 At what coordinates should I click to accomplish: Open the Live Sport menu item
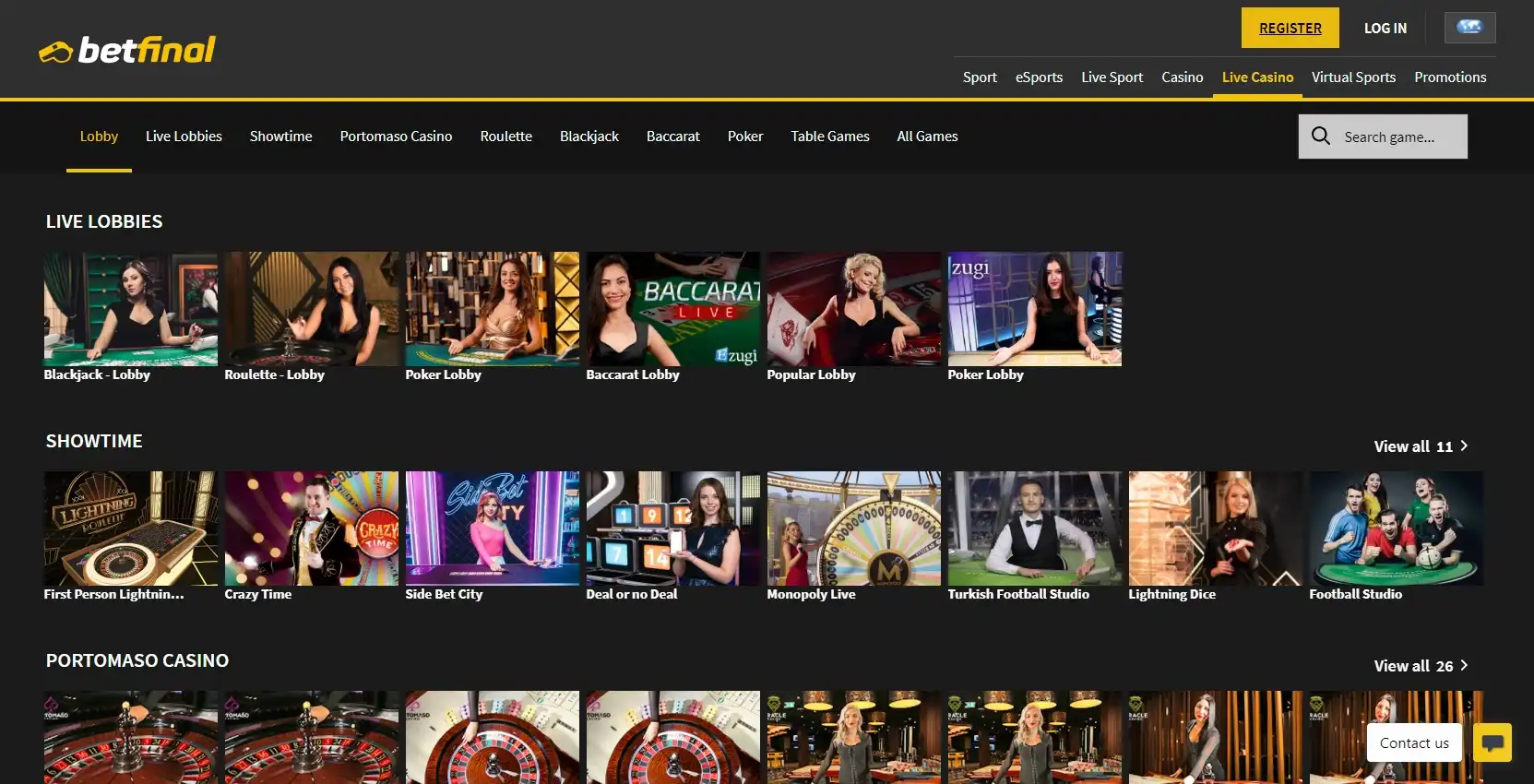(x=1112, y=77)
